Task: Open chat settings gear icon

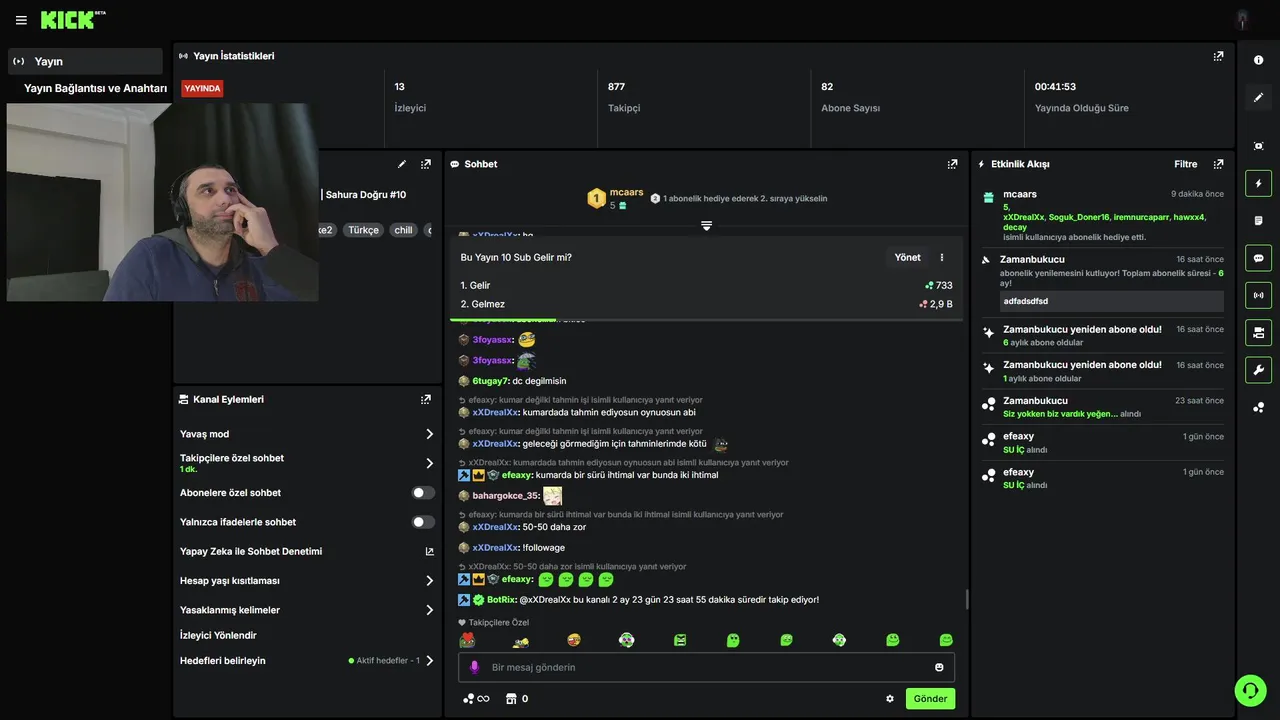Action: click(x=890, y=699)
